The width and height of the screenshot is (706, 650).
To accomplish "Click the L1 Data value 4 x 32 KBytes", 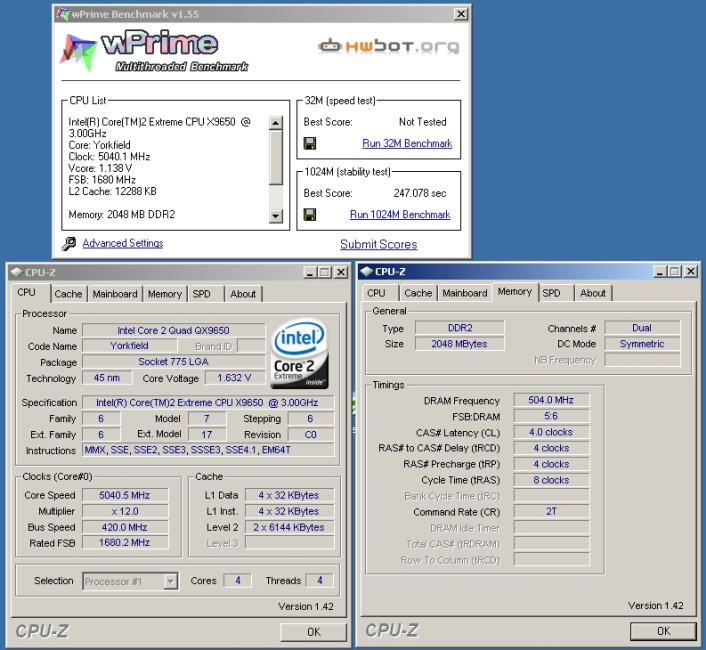I will point(289,495).
